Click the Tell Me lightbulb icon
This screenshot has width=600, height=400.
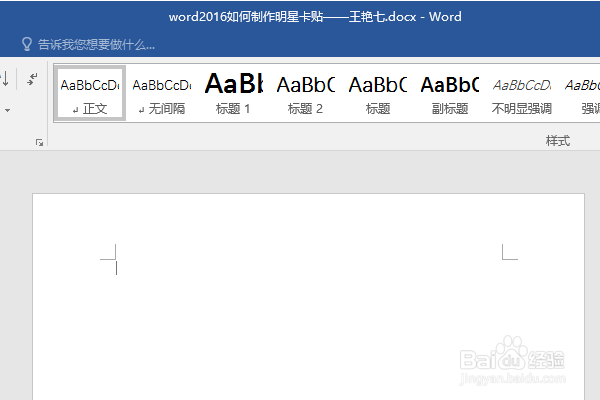26,44
